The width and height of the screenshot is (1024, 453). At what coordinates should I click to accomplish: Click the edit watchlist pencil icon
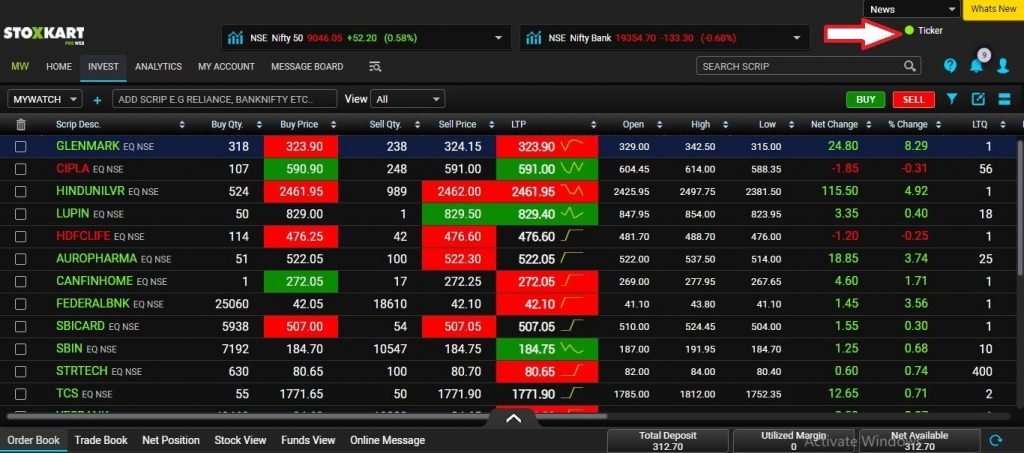tap(978, 99)
